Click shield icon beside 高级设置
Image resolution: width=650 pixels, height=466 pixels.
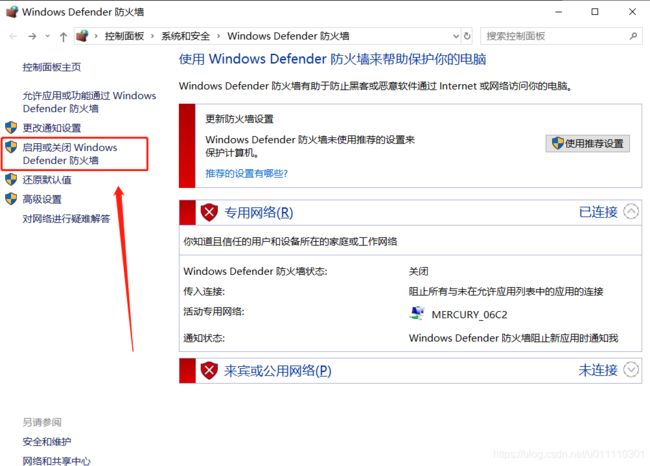(11, 199)
